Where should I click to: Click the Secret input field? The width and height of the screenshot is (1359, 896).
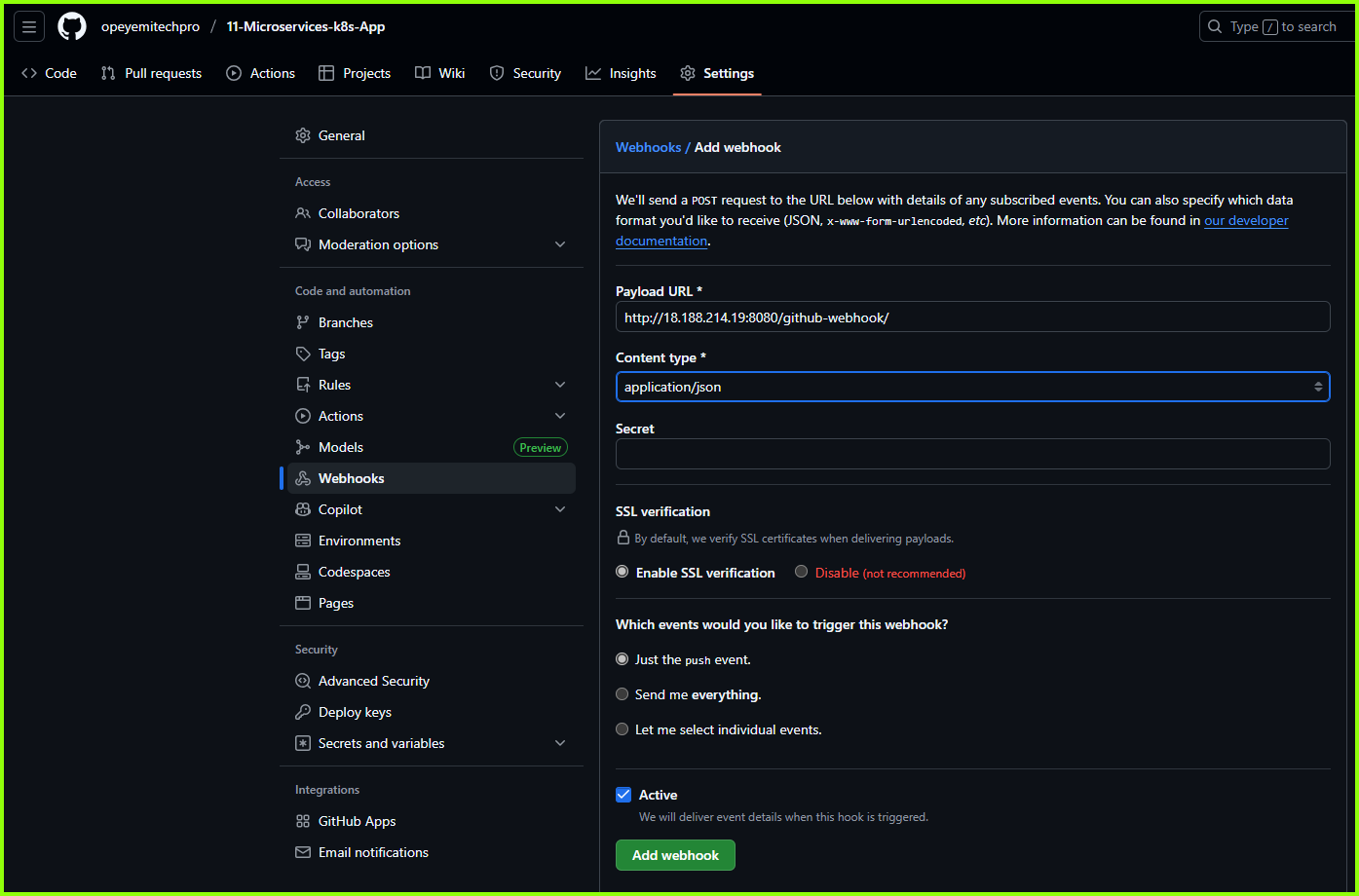(x=971, y=453)
